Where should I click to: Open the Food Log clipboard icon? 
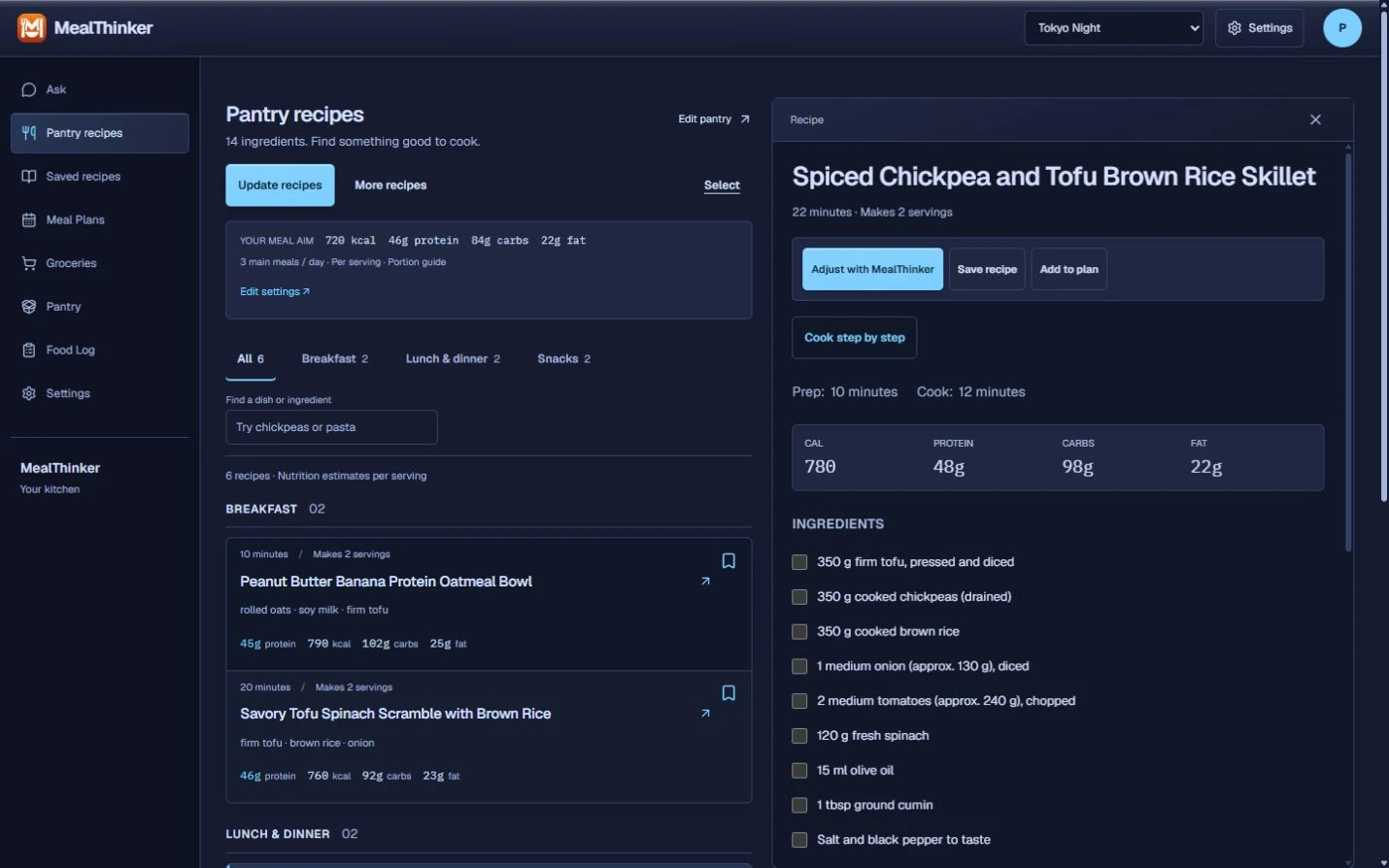[29, 350]
